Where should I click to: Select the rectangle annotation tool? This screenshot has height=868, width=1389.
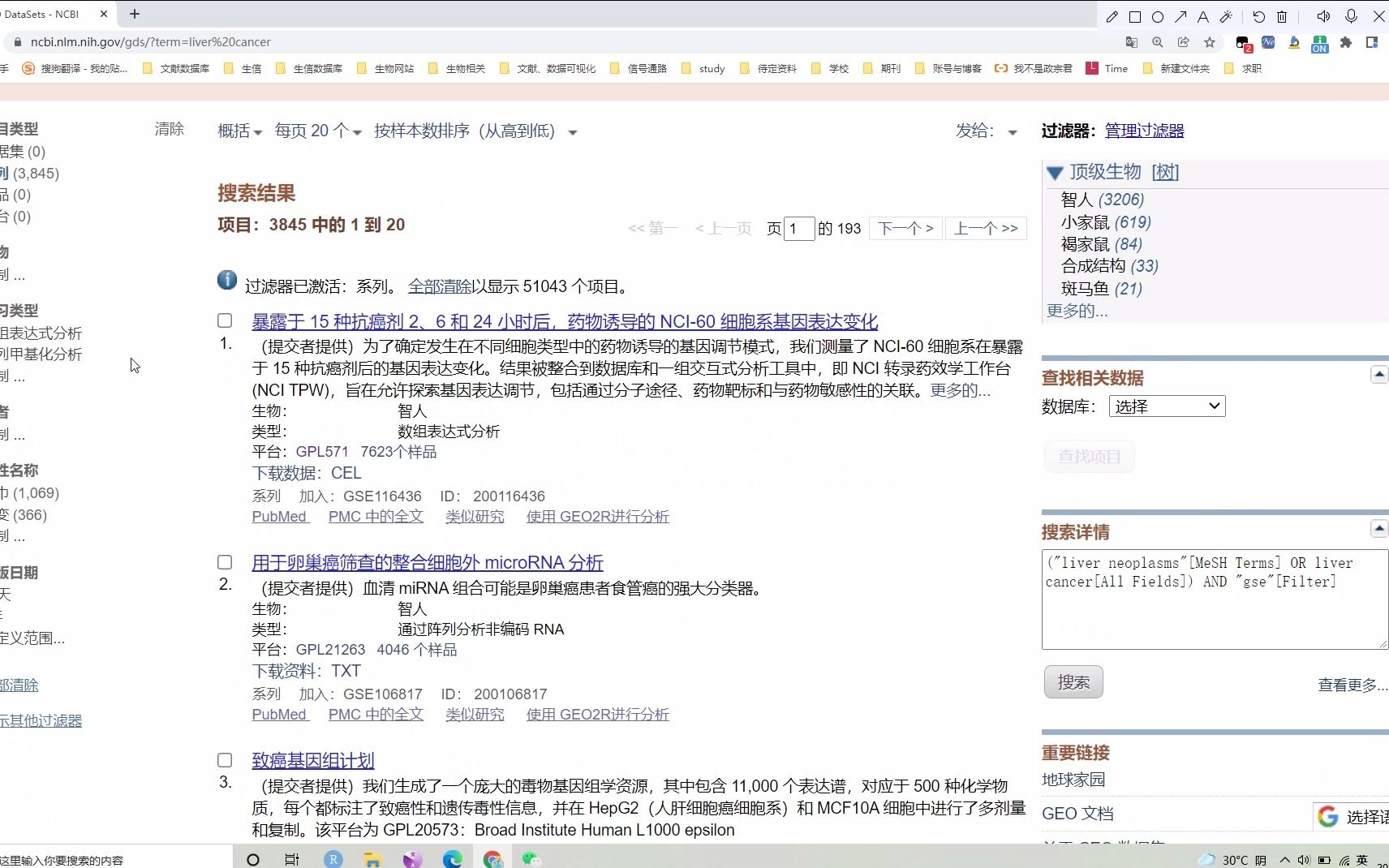pos(1135,16)
